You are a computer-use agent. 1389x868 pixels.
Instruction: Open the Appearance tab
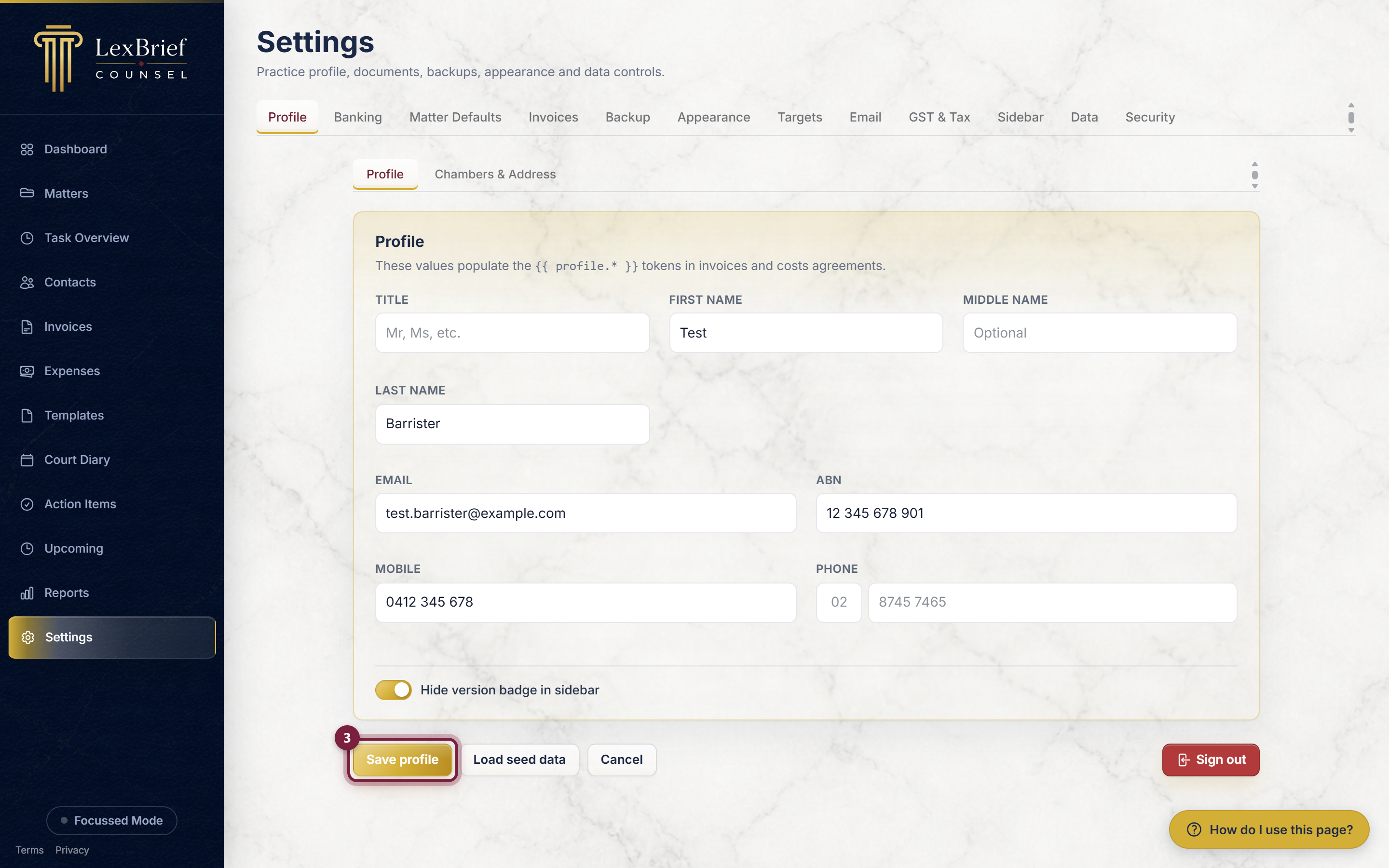tap(713, 117)
